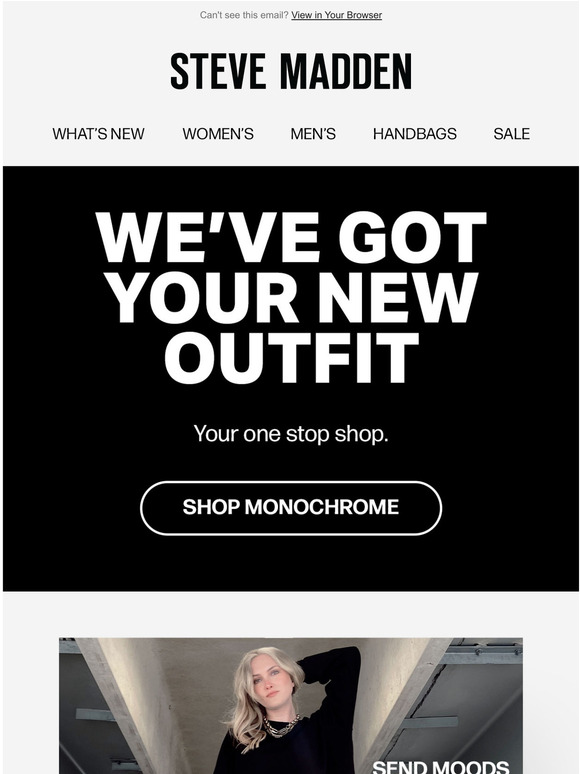Click the 'Your one stop shop.' tagline
This screenshot has height=774, width=580.
click(x=291, y=434)
